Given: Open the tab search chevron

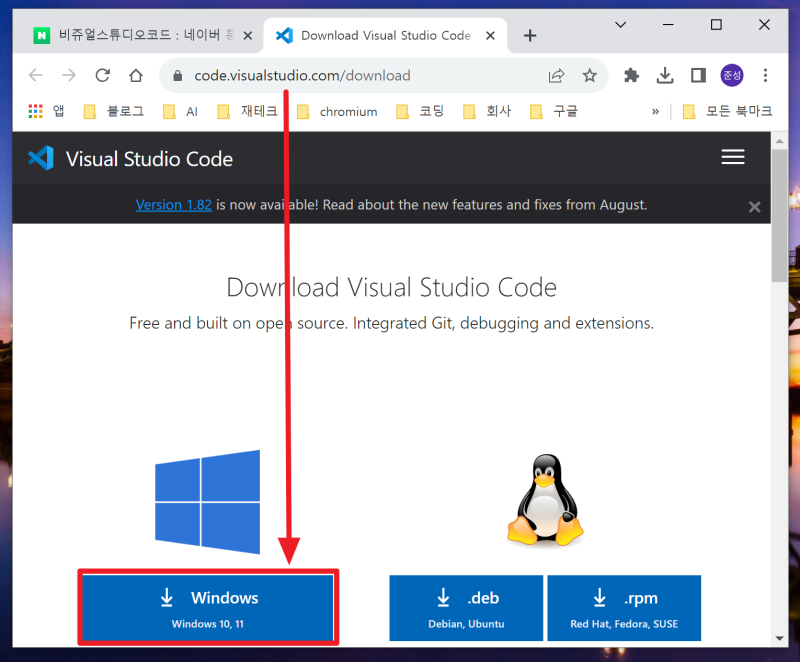Looking at the screenshot, I should click(620, 24).
